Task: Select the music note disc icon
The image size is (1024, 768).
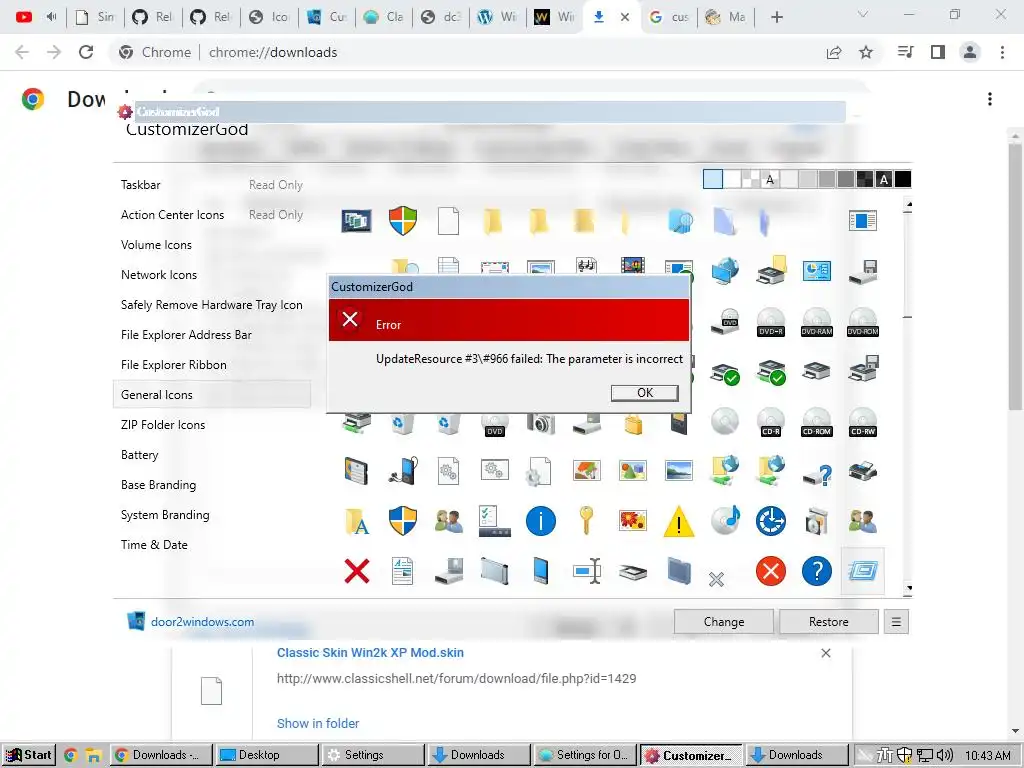Action: click(x=725, y=520)
